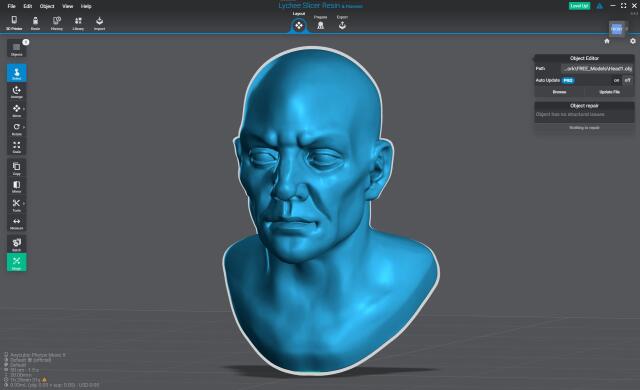Switch to the Layout tab

[x=299, y=23]
